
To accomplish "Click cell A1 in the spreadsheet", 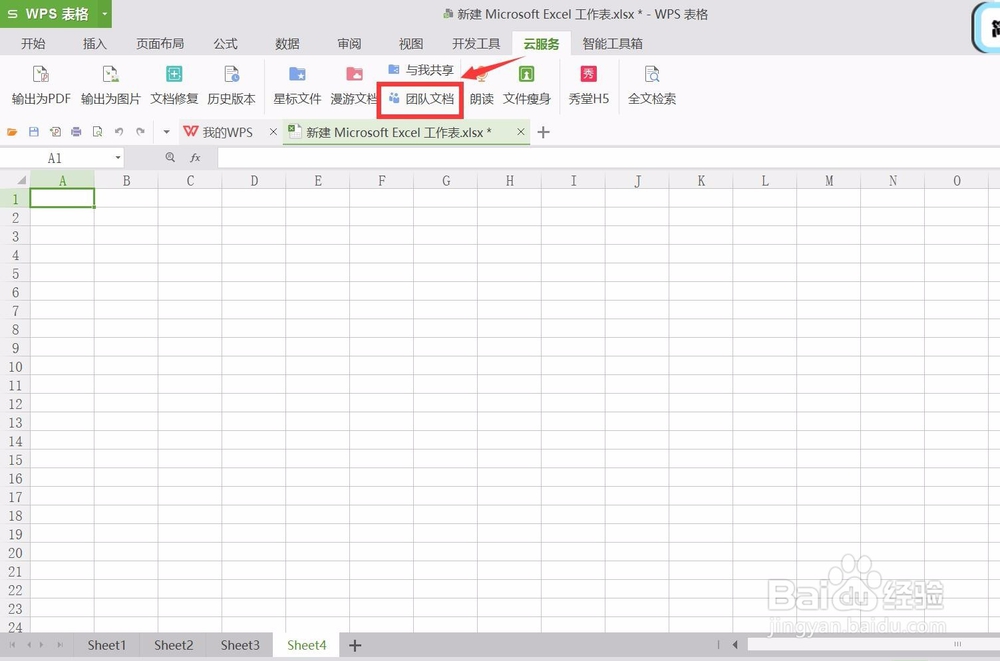I will (x=62, y=197).
